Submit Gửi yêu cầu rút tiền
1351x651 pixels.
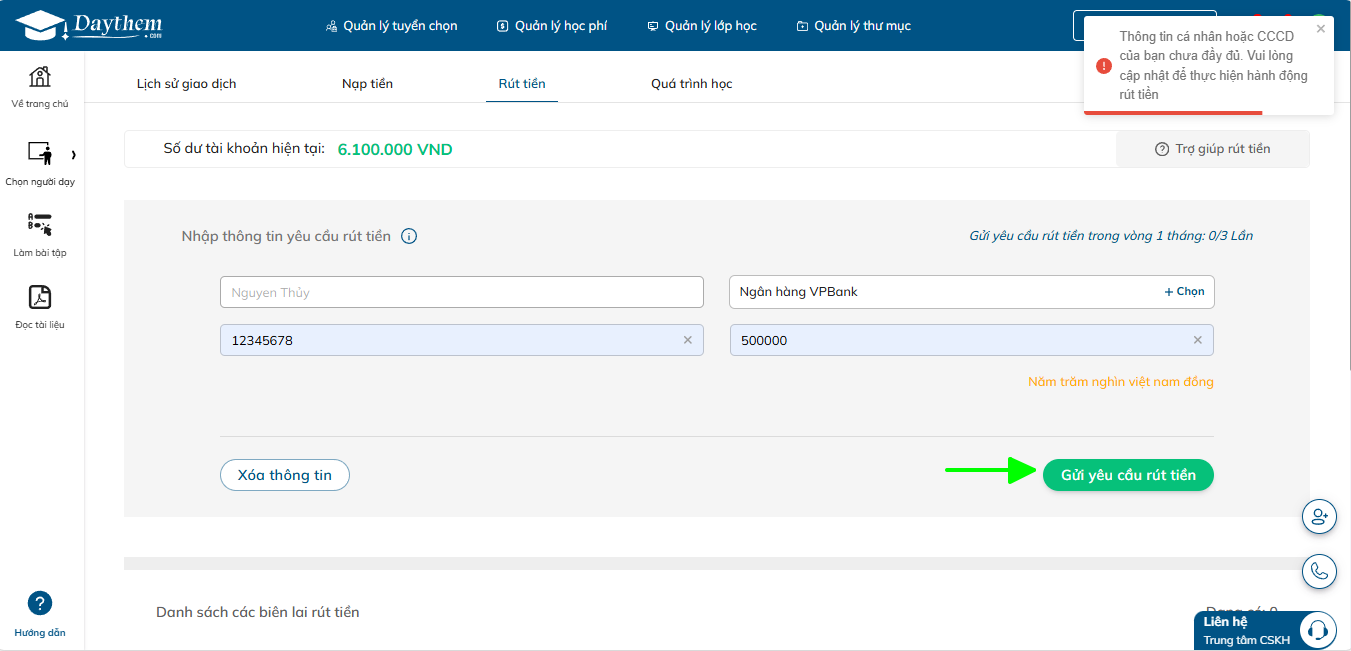point(1128,475)
